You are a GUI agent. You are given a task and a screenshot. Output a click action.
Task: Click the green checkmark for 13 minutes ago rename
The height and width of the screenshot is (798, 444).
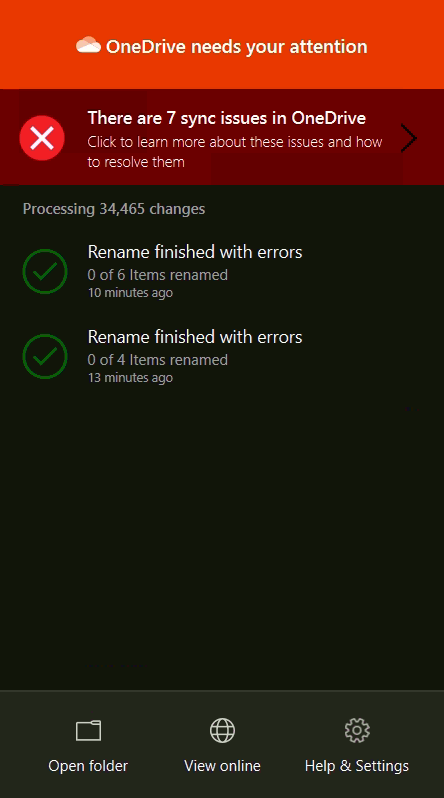(x=45, y=356)
